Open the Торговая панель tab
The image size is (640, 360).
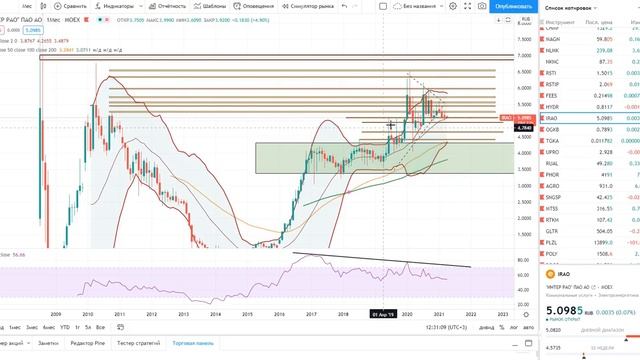(x=193, y=343)
